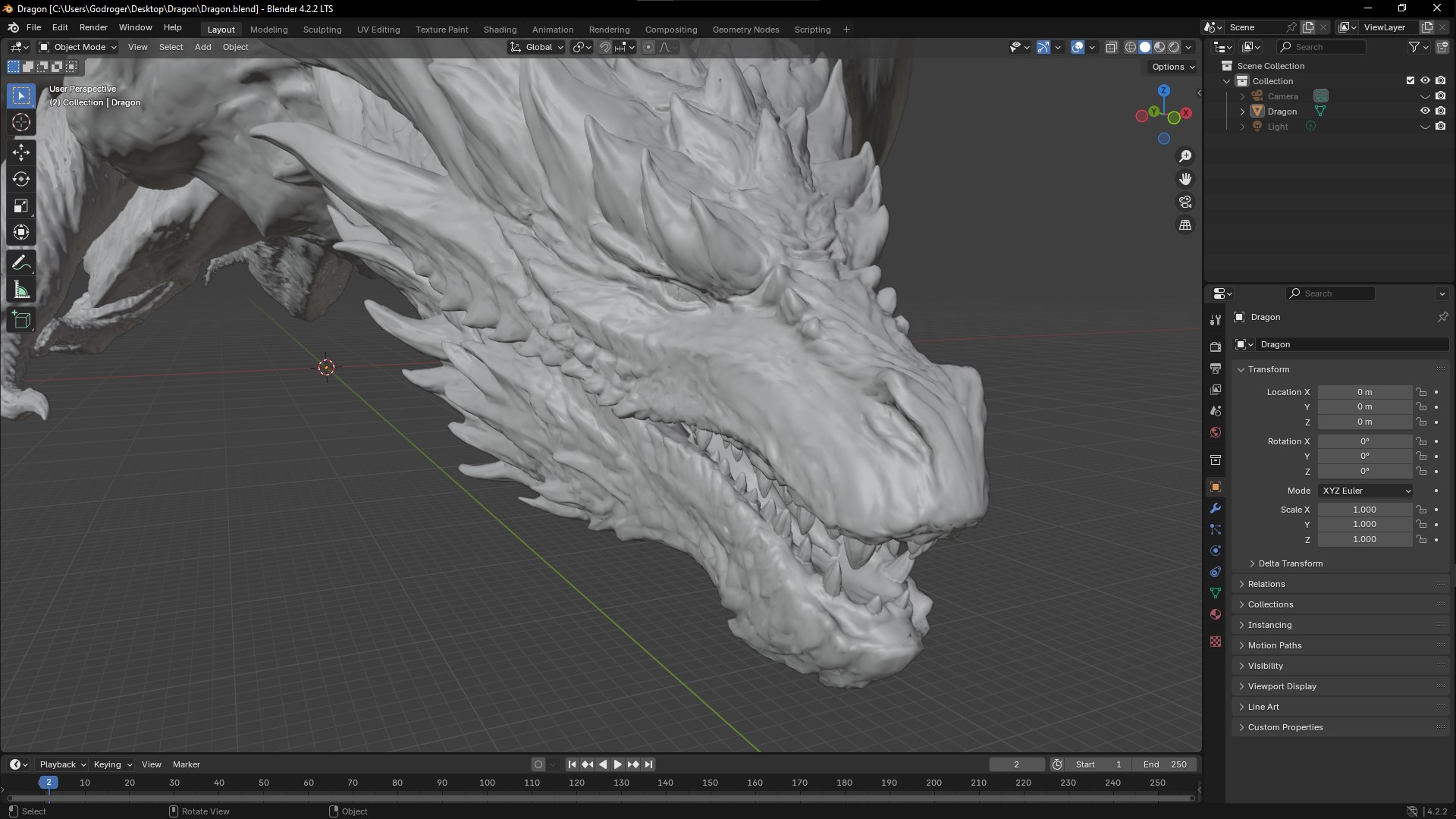Open the Keying dropdown in timeline

coord(112,764)
